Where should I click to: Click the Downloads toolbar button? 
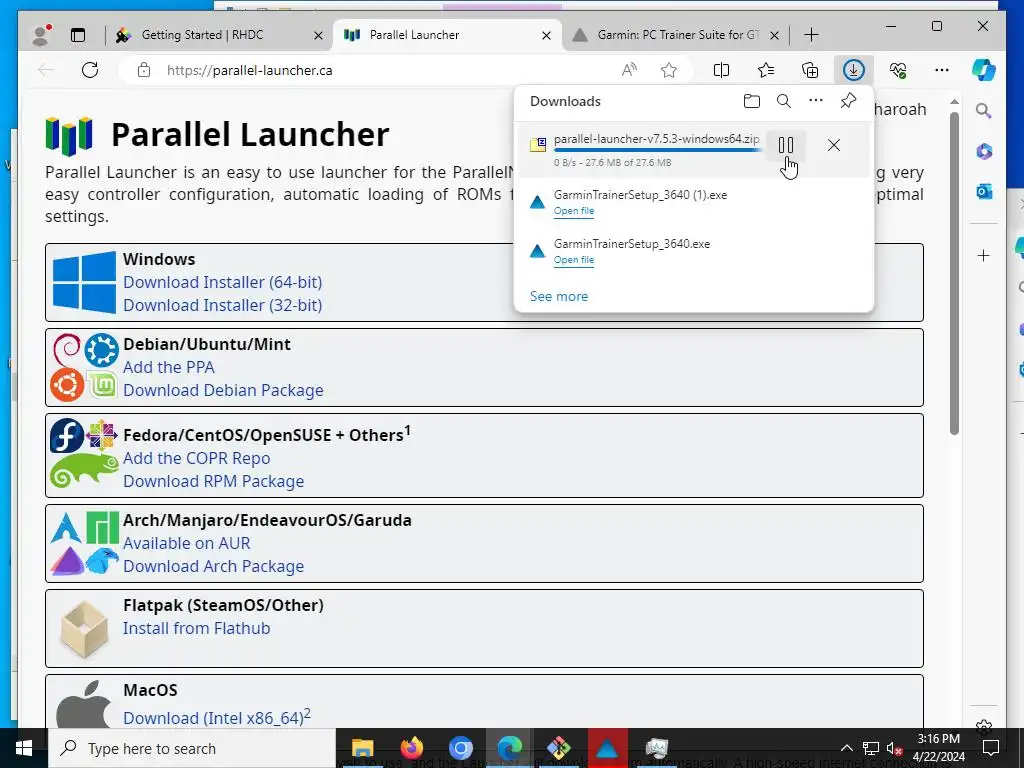coord(853,70)
